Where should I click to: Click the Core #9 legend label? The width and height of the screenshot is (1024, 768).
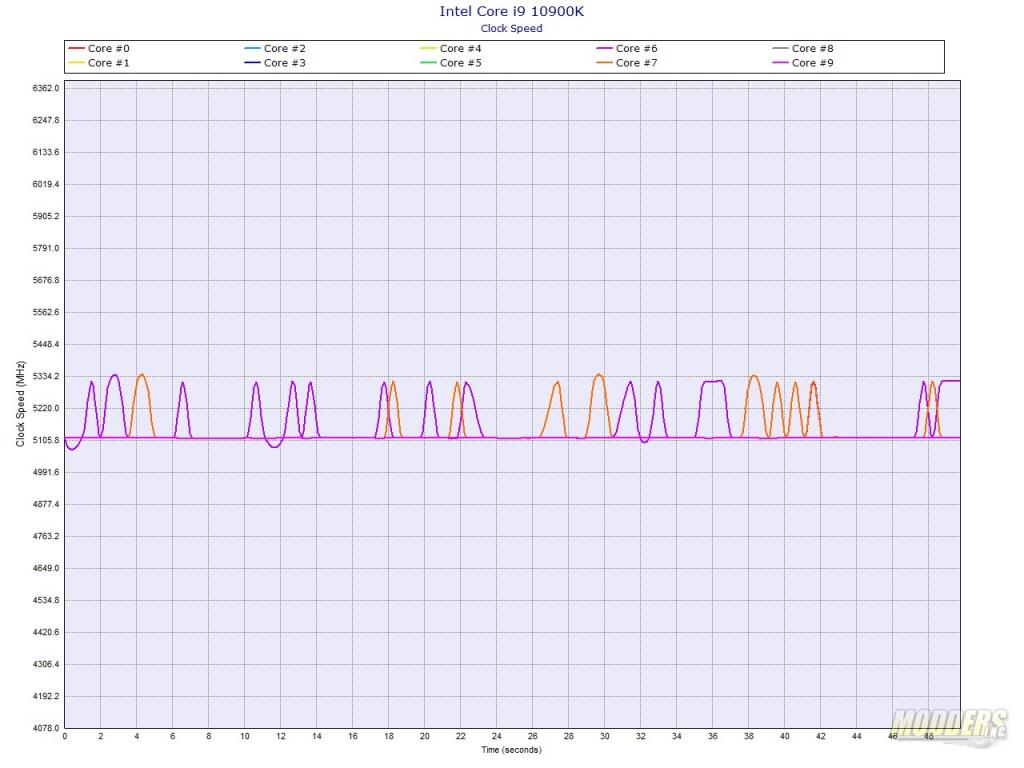[812, 63]
